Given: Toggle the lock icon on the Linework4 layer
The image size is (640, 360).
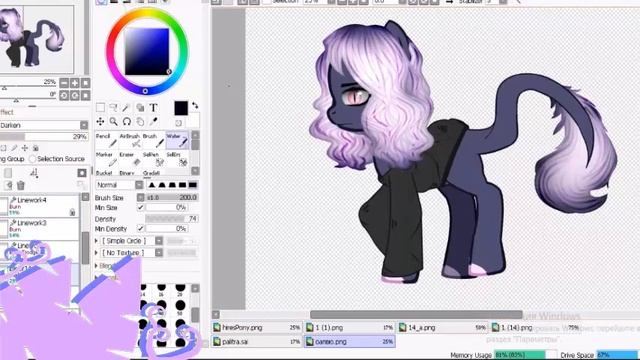Looking at the screenshot, I should click(72, 212).
